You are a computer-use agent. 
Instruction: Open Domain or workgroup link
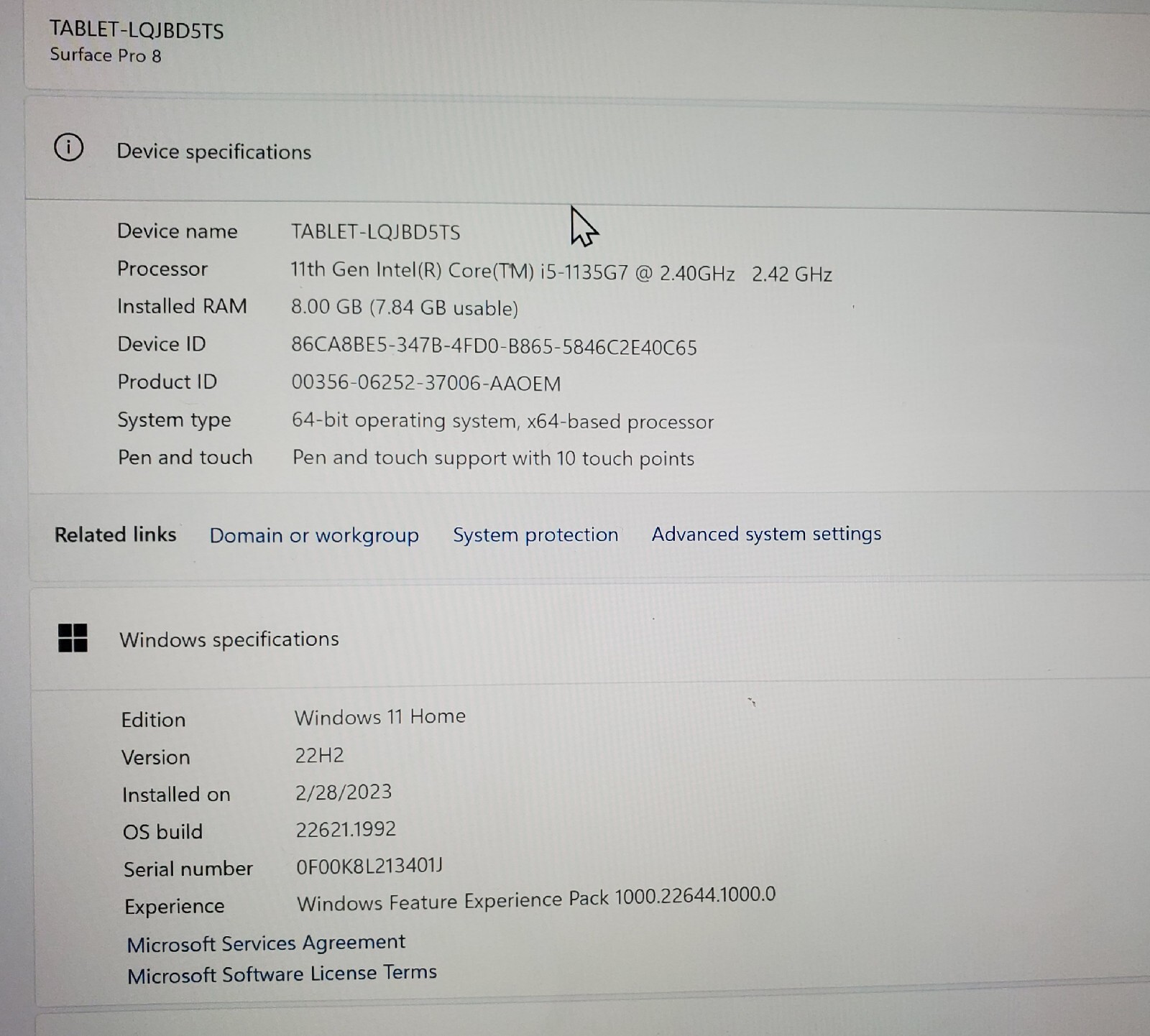point(314,535)
